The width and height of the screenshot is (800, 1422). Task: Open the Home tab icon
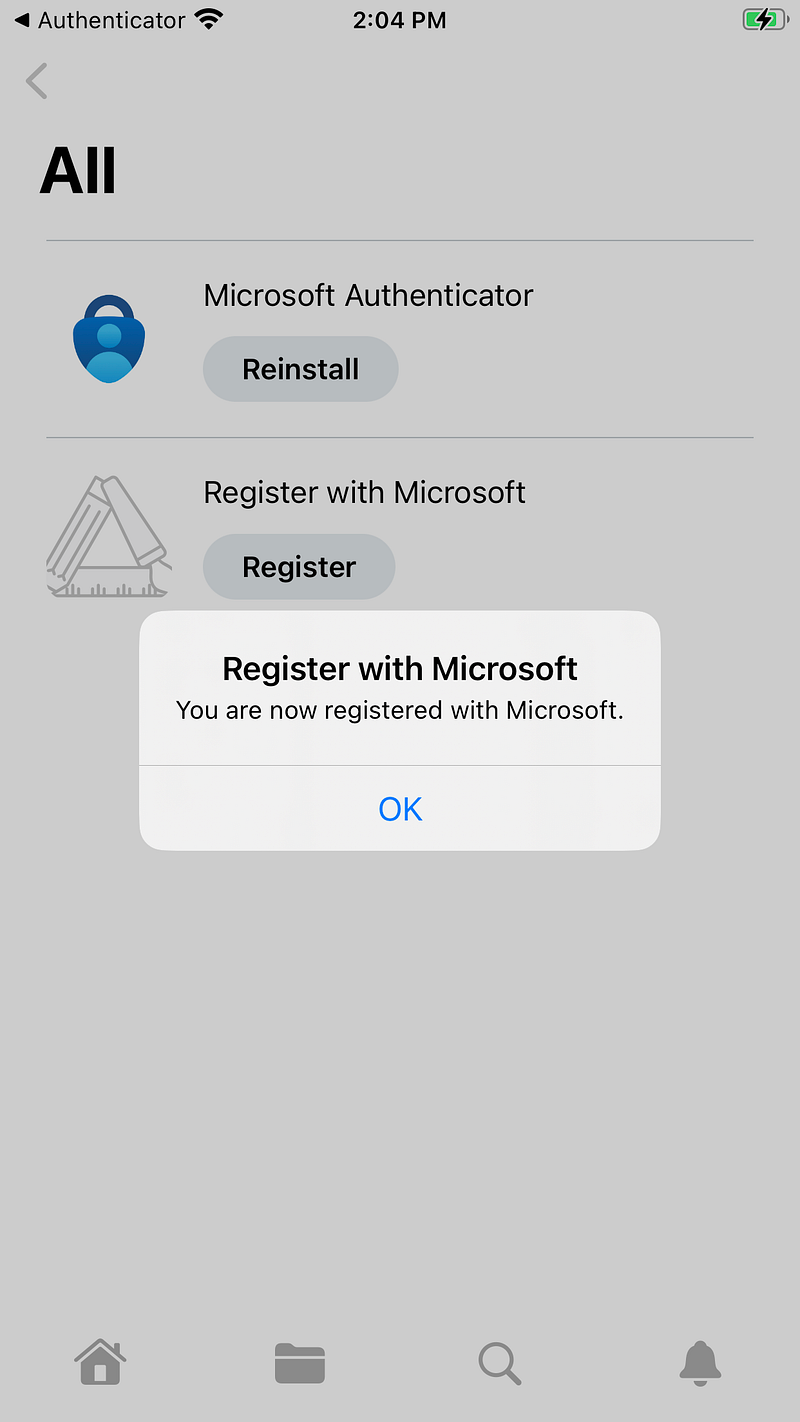coord(100,1363)
